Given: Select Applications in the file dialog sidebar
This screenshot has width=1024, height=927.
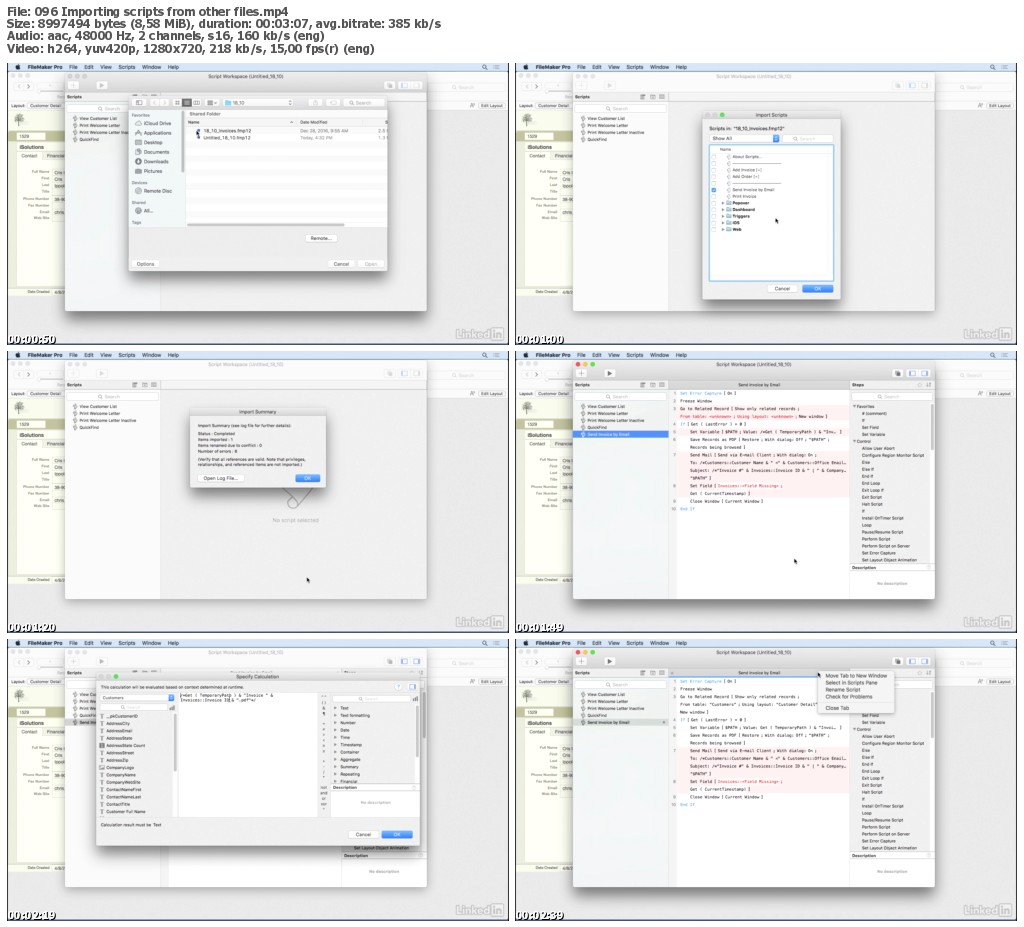Looking at the screenshot, I should click(153, 133).
